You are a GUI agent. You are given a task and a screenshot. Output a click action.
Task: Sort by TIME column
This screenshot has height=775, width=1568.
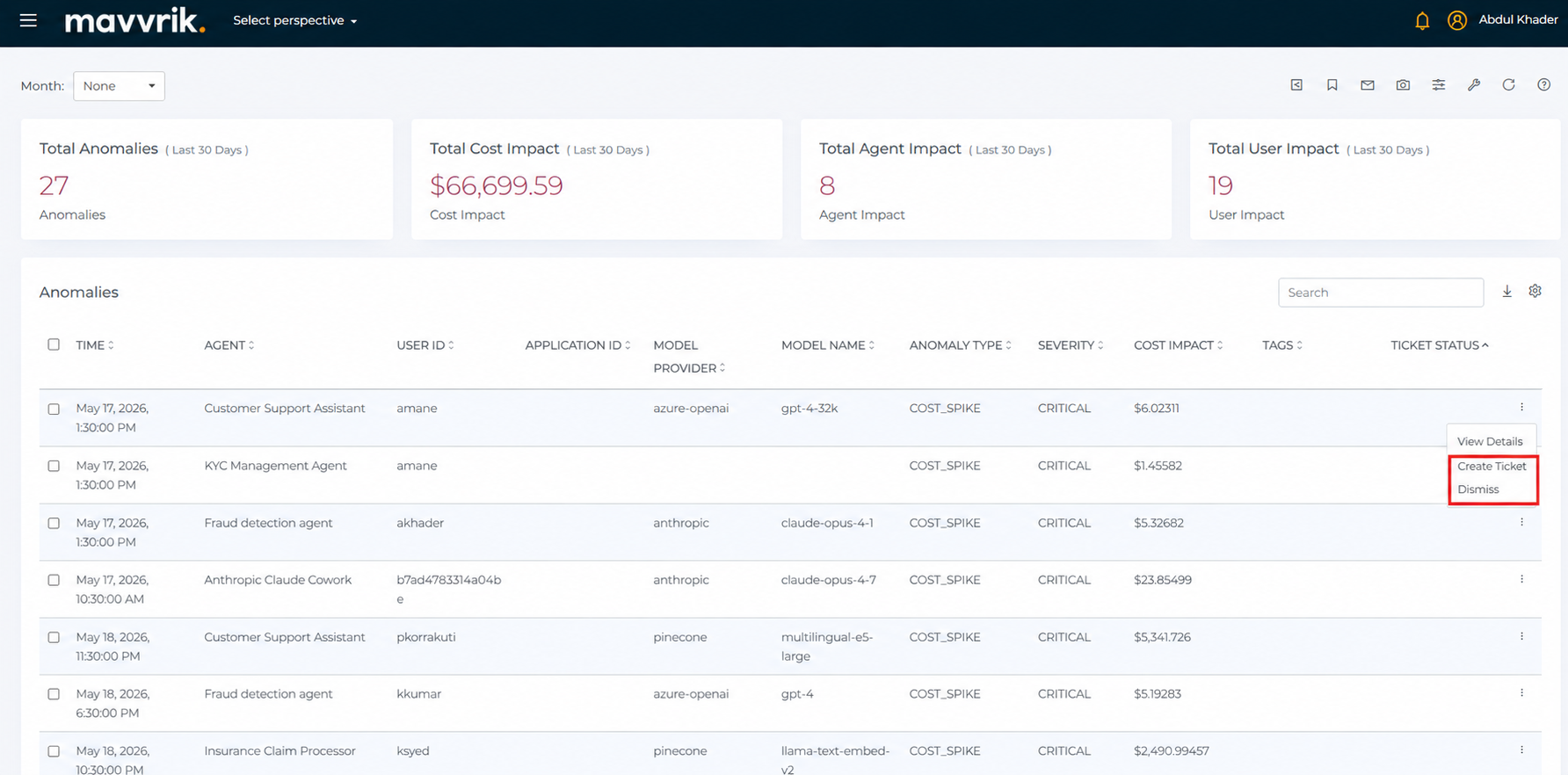[95, 345]
